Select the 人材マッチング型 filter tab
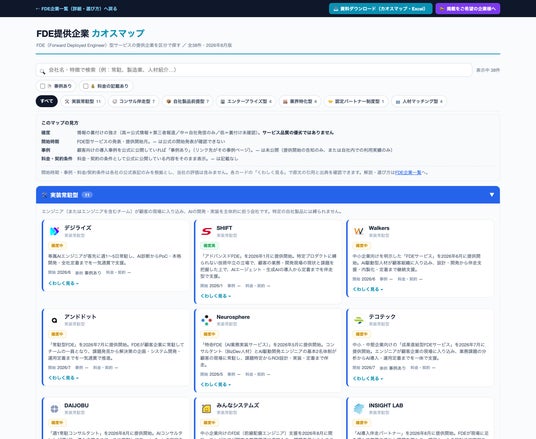This screenshot has height=439, width=536. tap(419, 101)
